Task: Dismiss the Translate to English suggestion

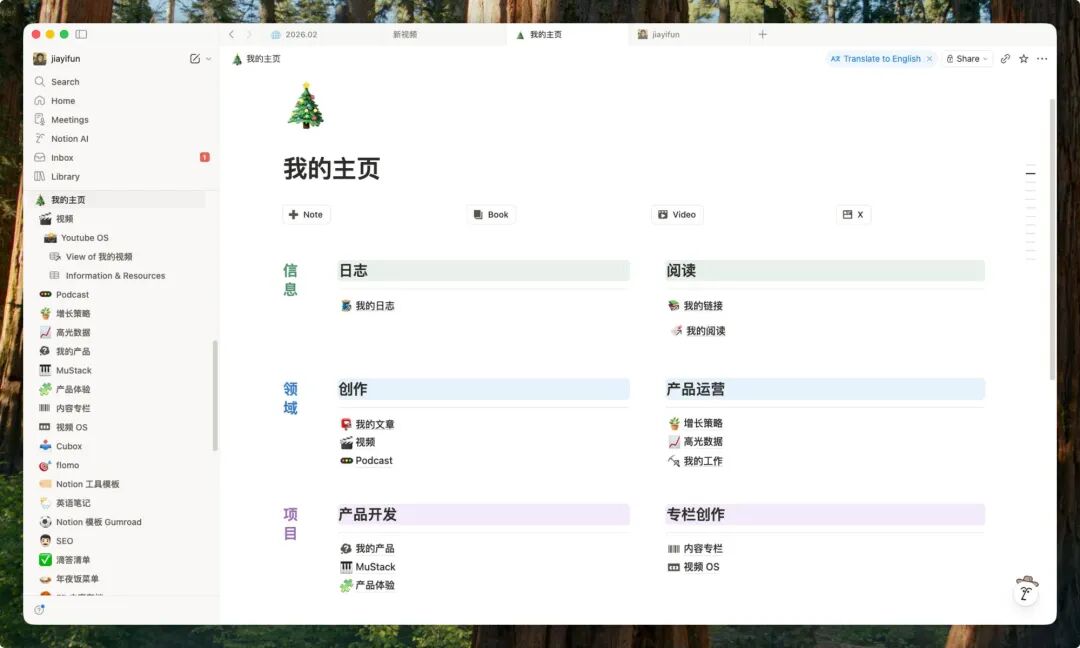Action: pos(929,59)
